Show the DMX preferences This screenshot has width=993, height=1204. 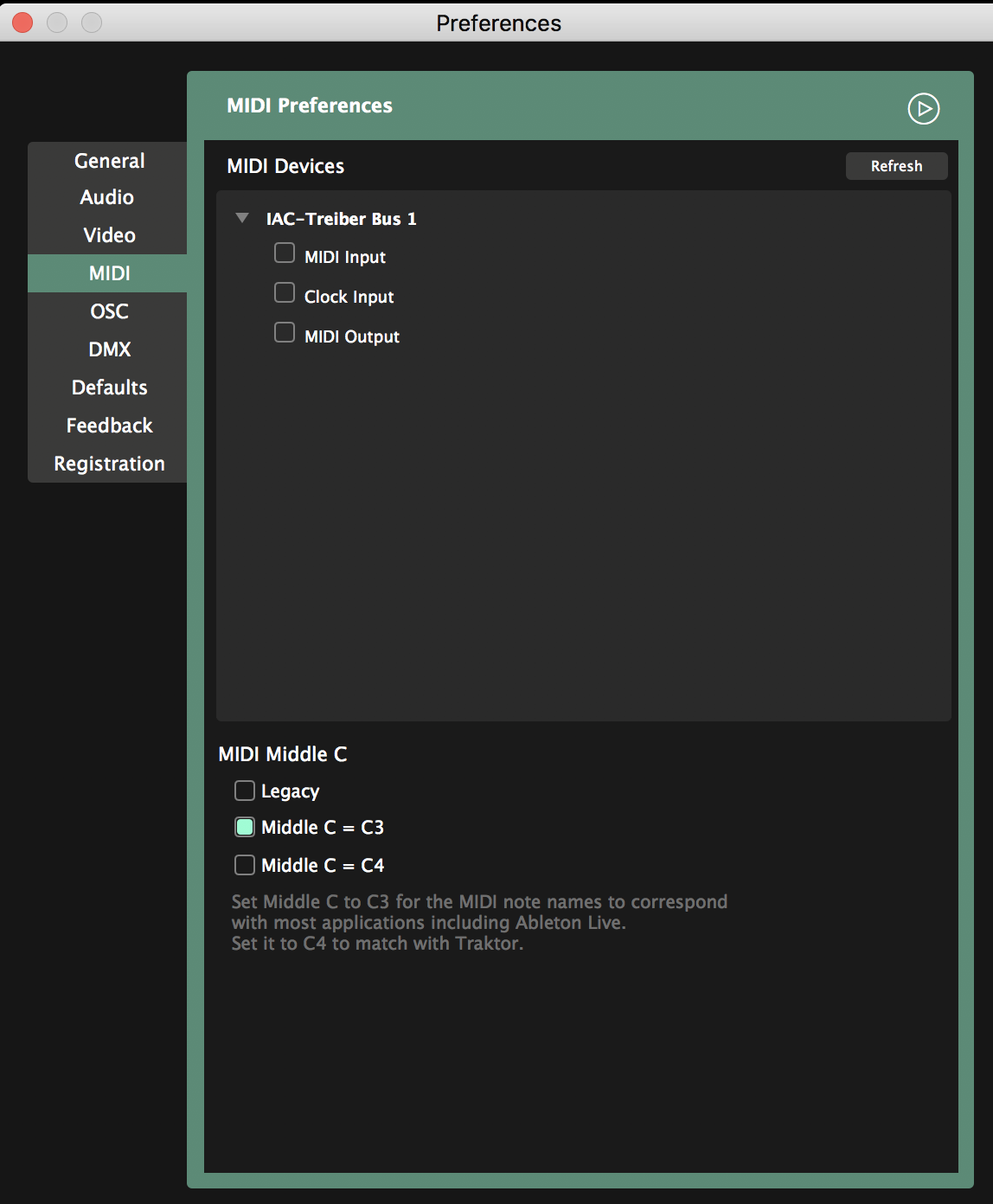click(109, 349)
